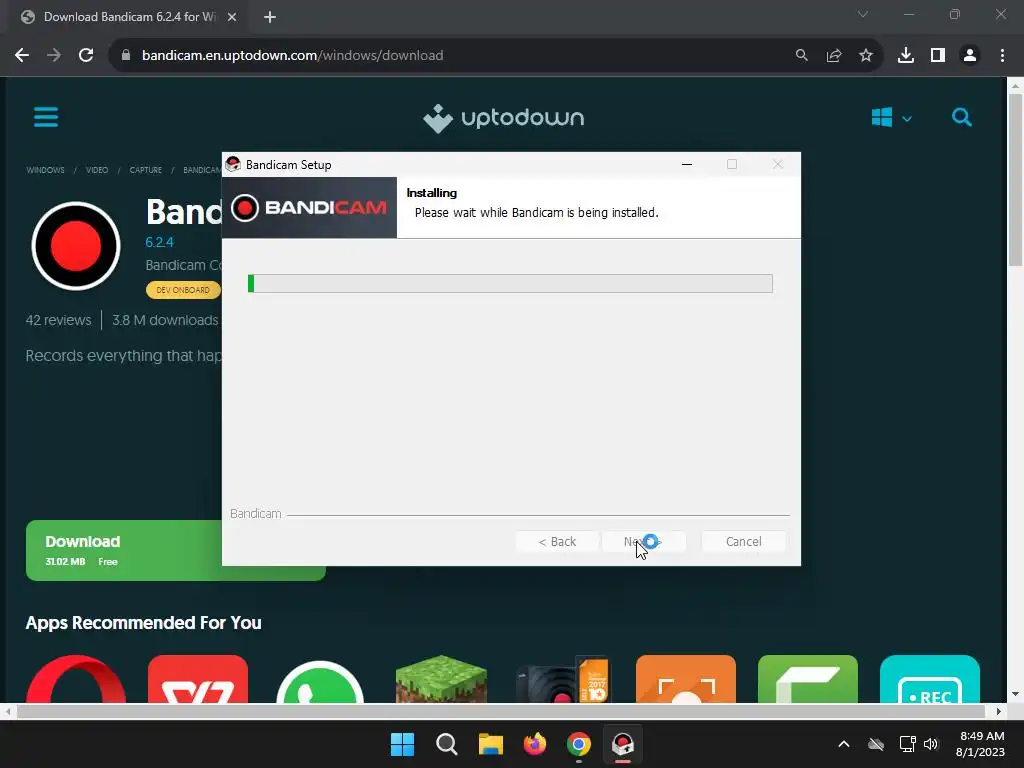This screenshot has height=768, width=1024.
Task: Click the DEV ONBOARD badge
Action: (183, 290)
